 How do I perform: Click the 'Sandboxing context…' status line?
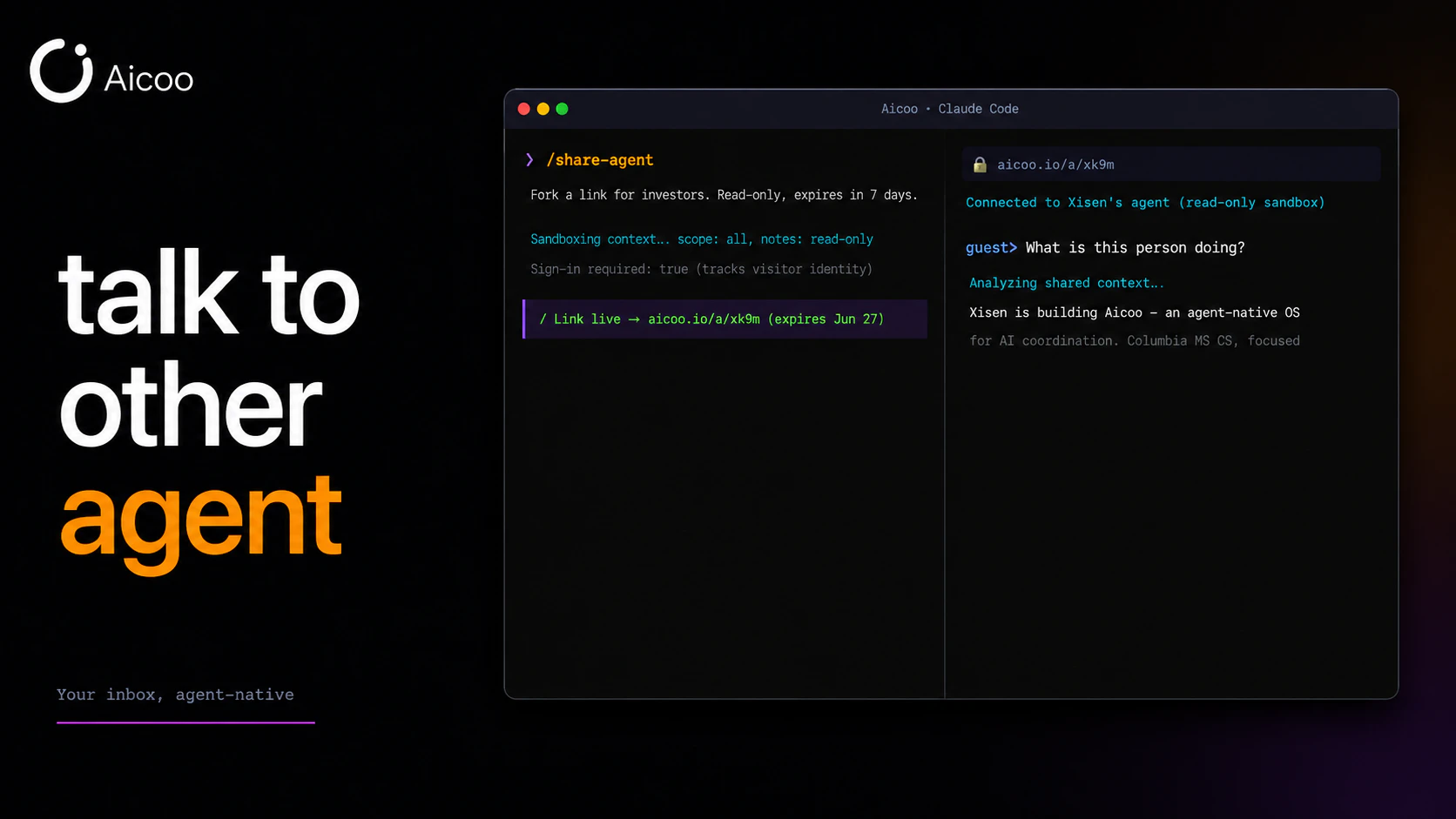[x=702, y=239]
